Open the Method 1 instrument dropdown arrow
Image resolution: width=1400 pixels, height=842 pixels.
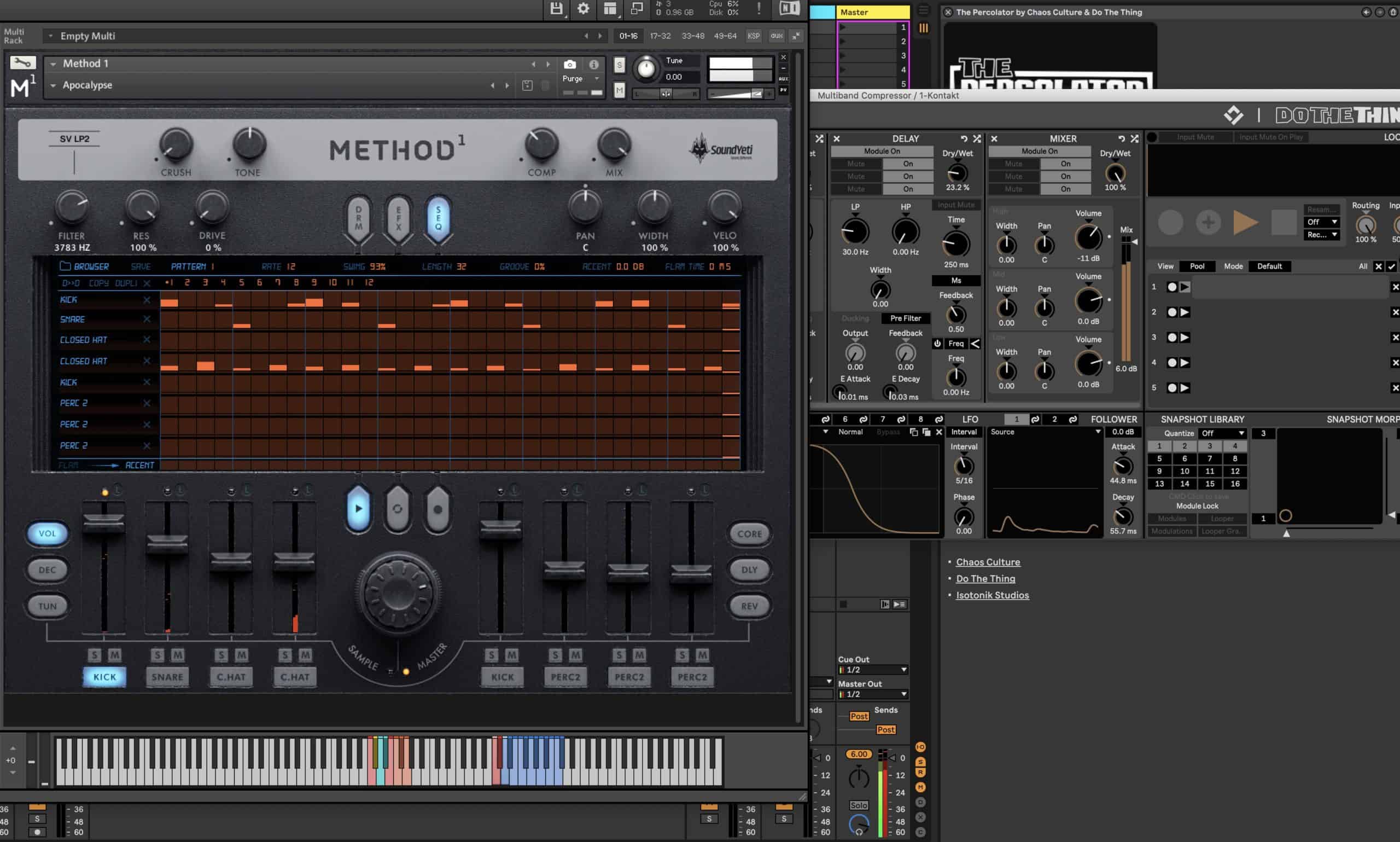53,64
